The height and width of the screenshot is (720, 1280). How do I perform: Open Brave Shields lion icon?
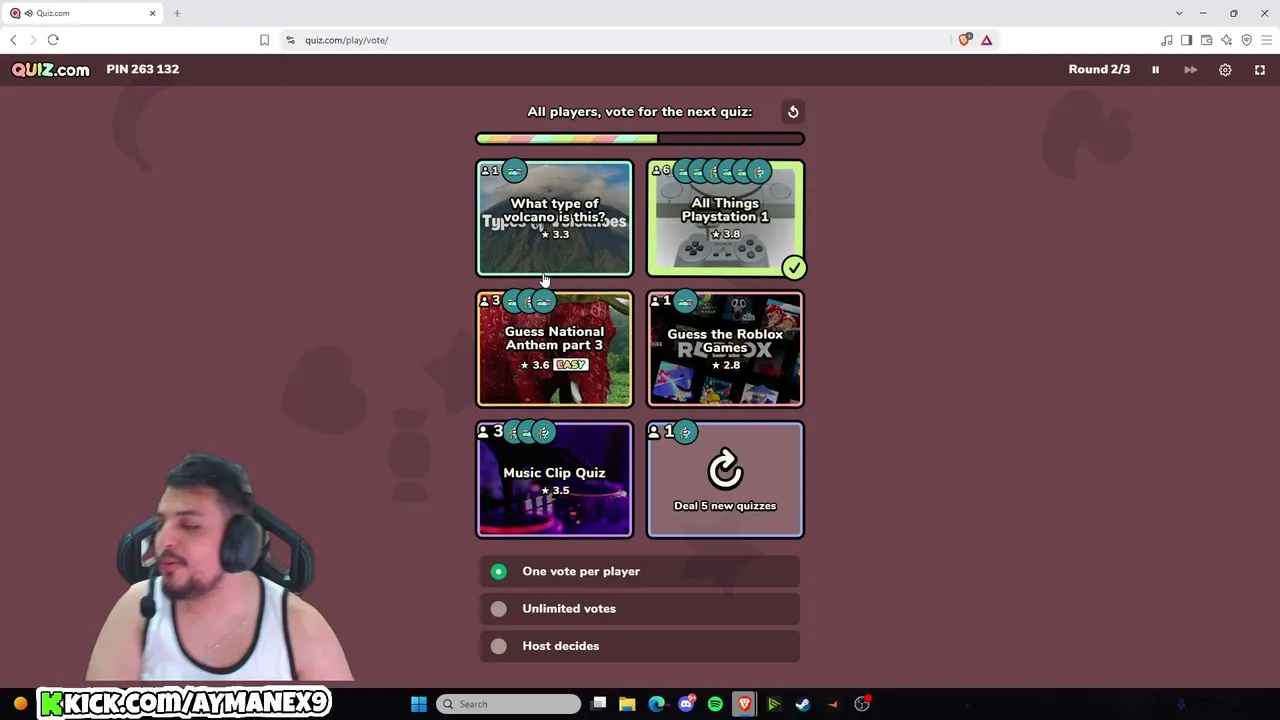[x=964, y=40]
